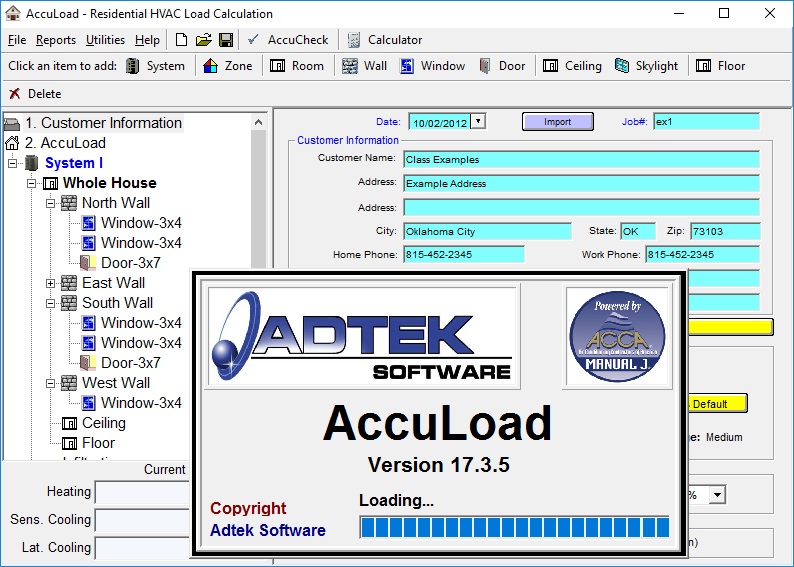Collapse the Whole House node
Viewport: 794px width, 567px height.
click(31, 183)
